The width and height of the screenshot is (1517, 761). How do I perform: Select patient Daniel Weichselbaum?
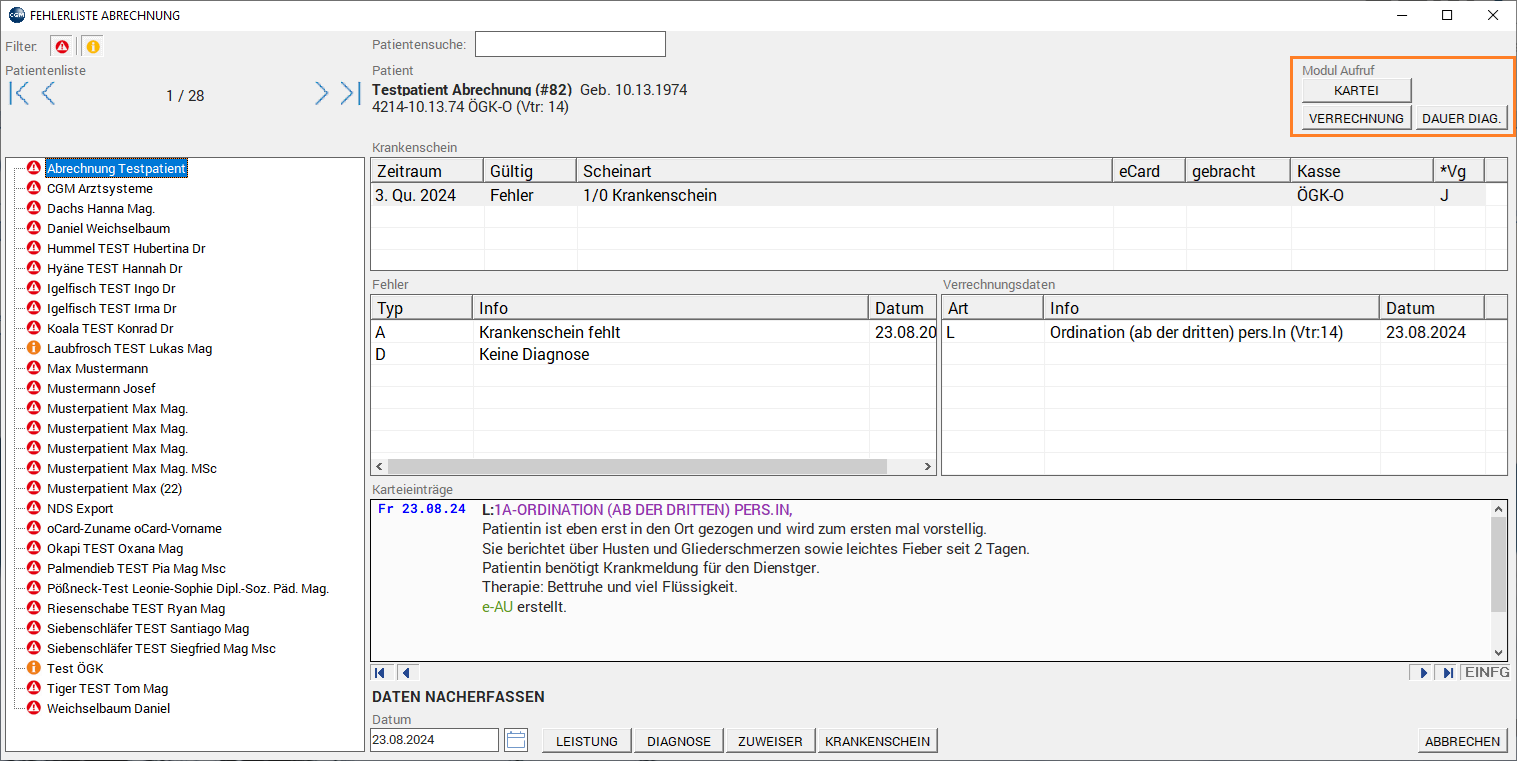click(108, 229)
